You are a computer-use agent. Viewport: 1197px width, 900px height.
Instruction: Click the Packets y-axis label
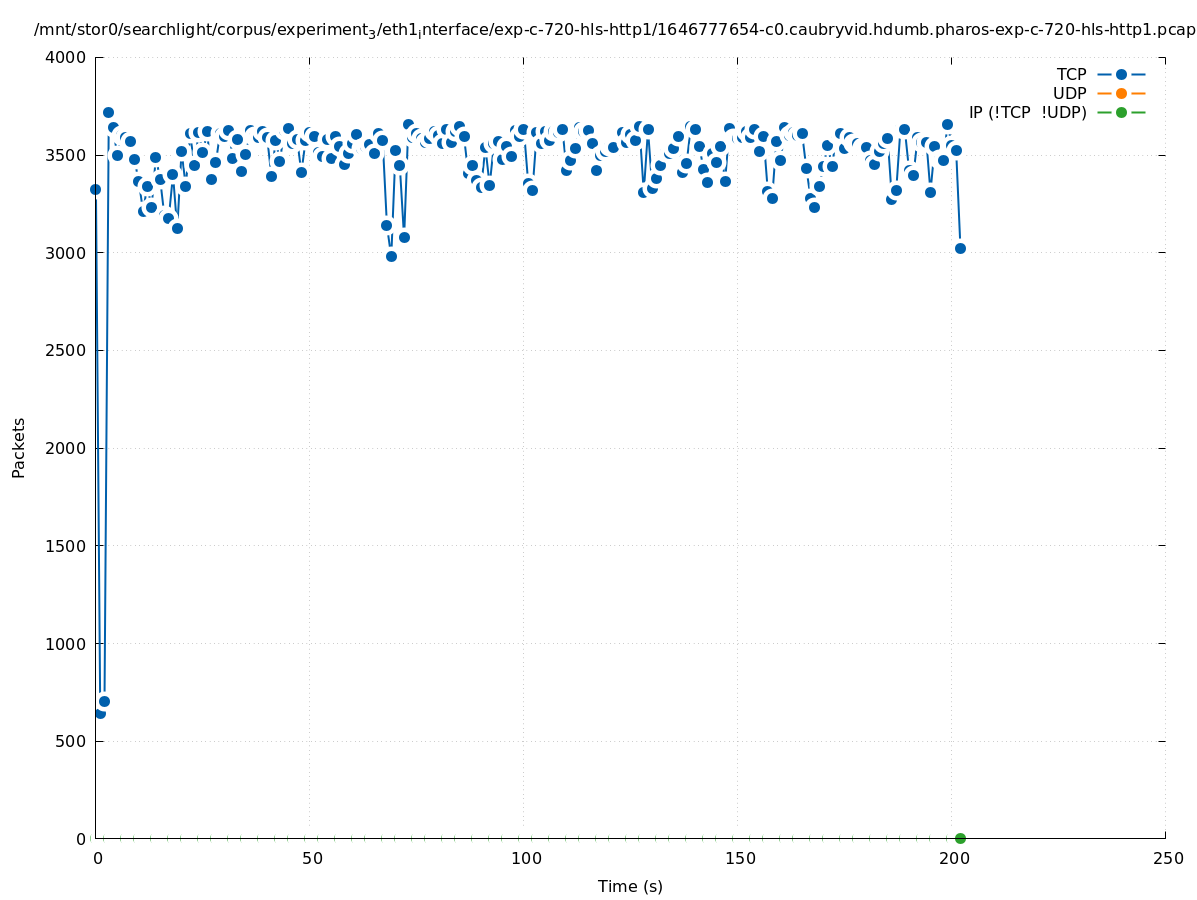(x=19, y=447)
